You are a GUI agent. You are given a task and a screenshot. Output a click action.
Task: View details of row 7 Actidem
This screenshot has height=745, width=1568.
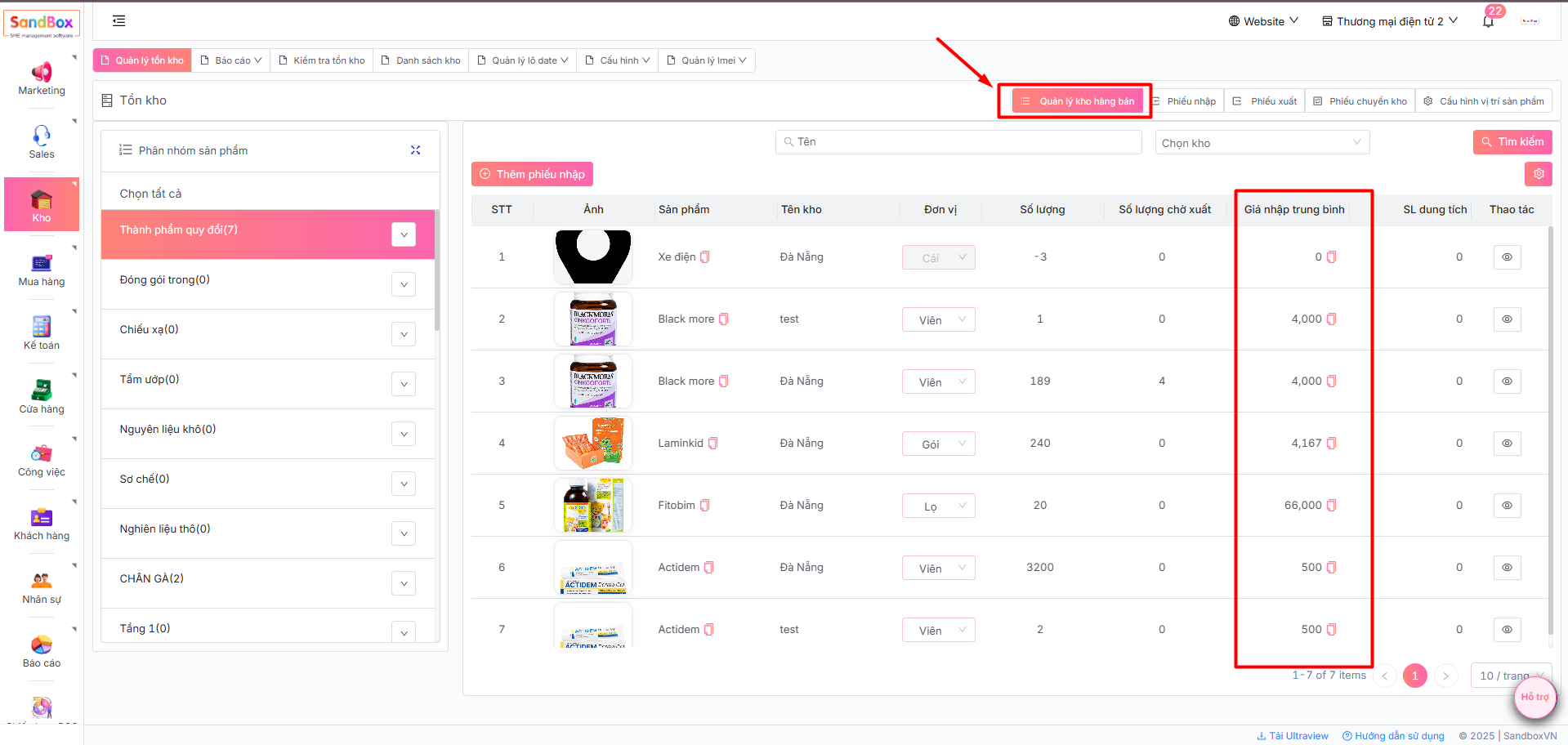(1507, 630)
